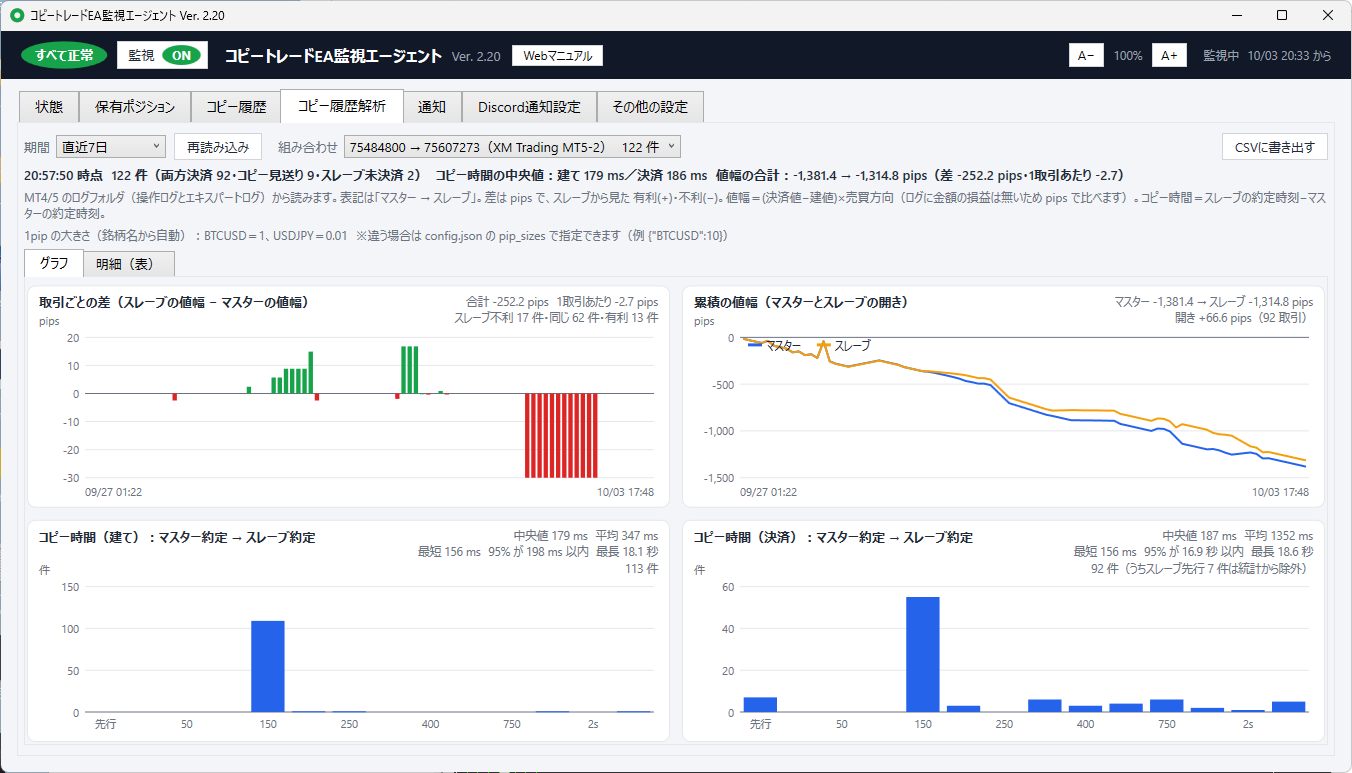
Task: Increase font size with A+ button
Action: tap(1169, 56)
